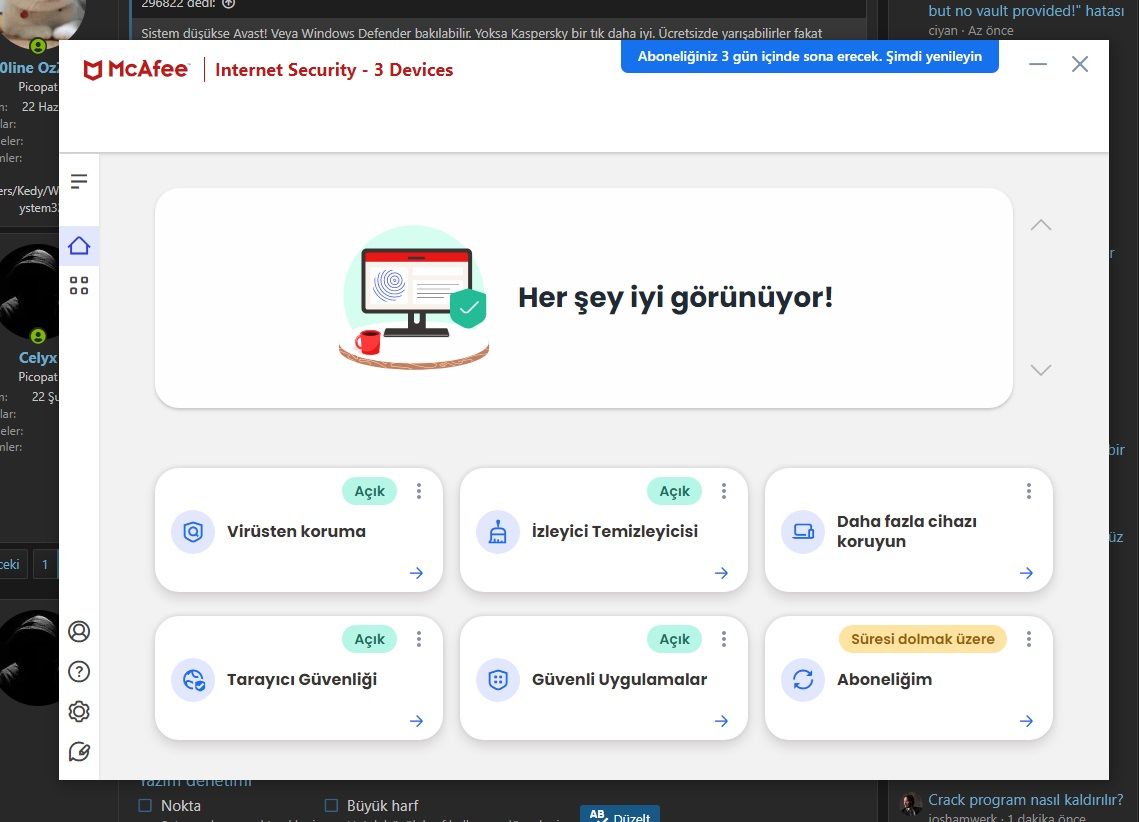
Task: Click Açık badge on Virüsten koruma
Action: coord(370,491)
